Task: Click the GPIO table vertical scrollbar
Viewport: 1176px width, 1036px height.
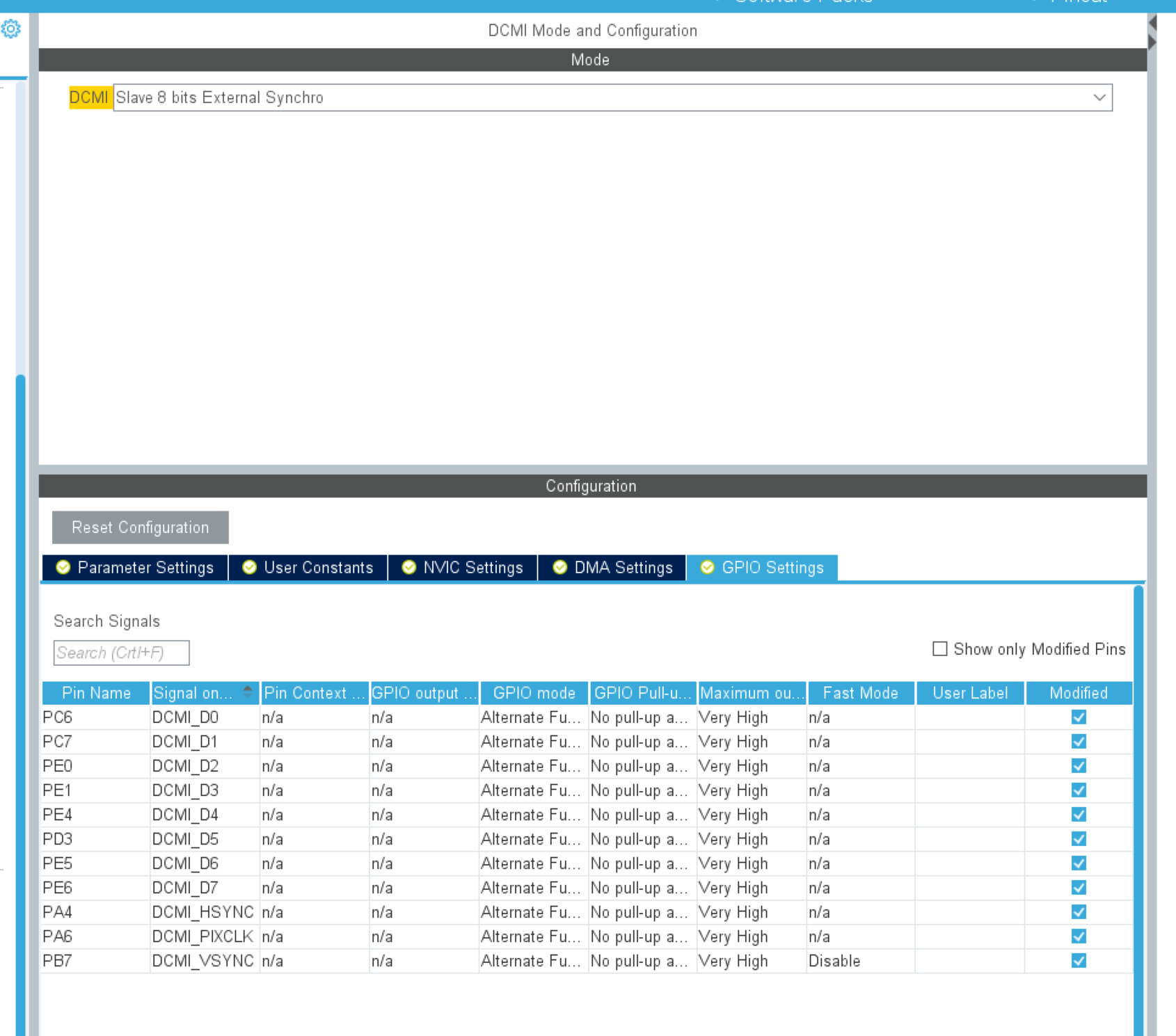Action: pos(1138,811)
